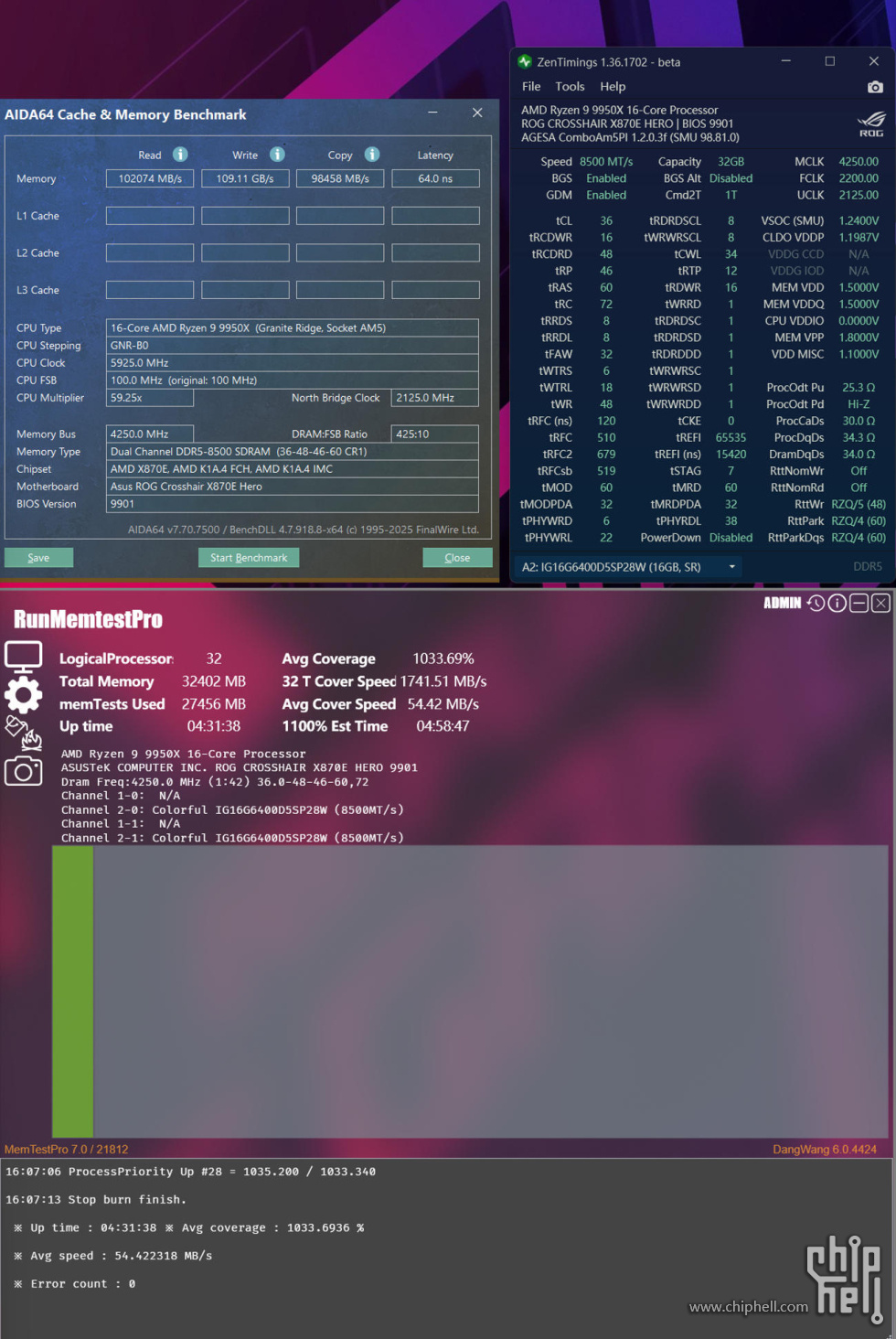Image resolution: width=896 pixels, height=1339 pixels.
Task: Minimize the RunMemtestPro window
Action: click(x=859, y=603)
